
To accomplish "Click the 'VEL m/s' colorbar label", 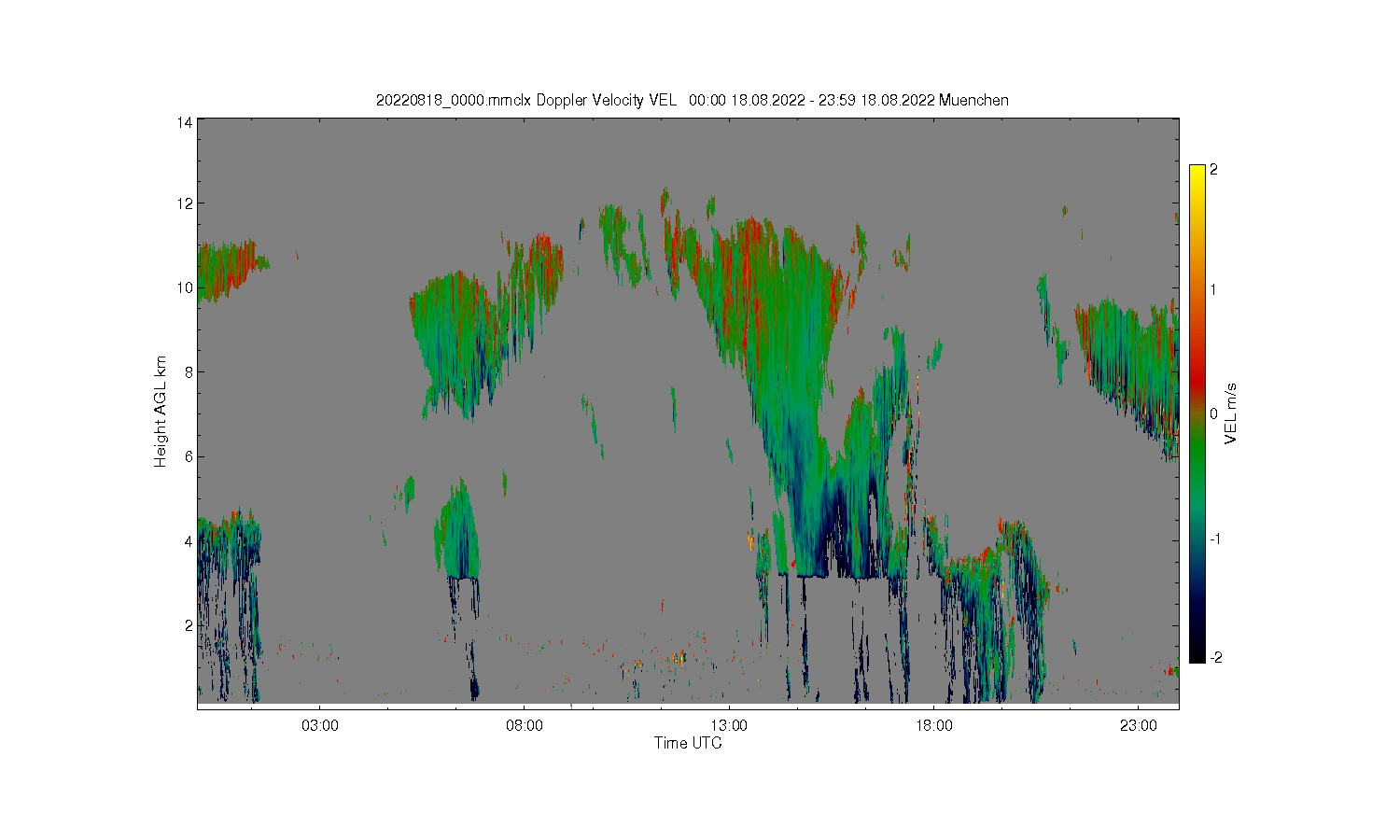I will (x=1231, y=413).
